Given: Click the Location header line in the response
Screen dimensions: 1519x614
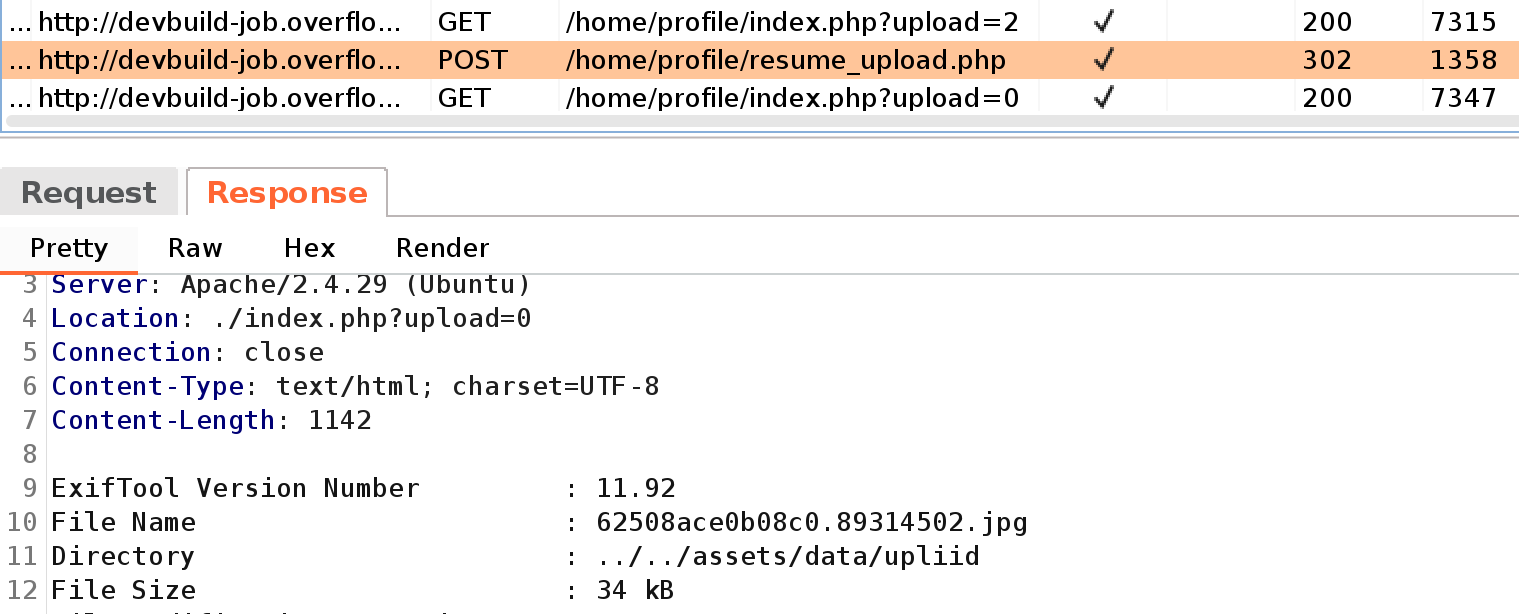Looking at the screenshot, I should point(291,319).
